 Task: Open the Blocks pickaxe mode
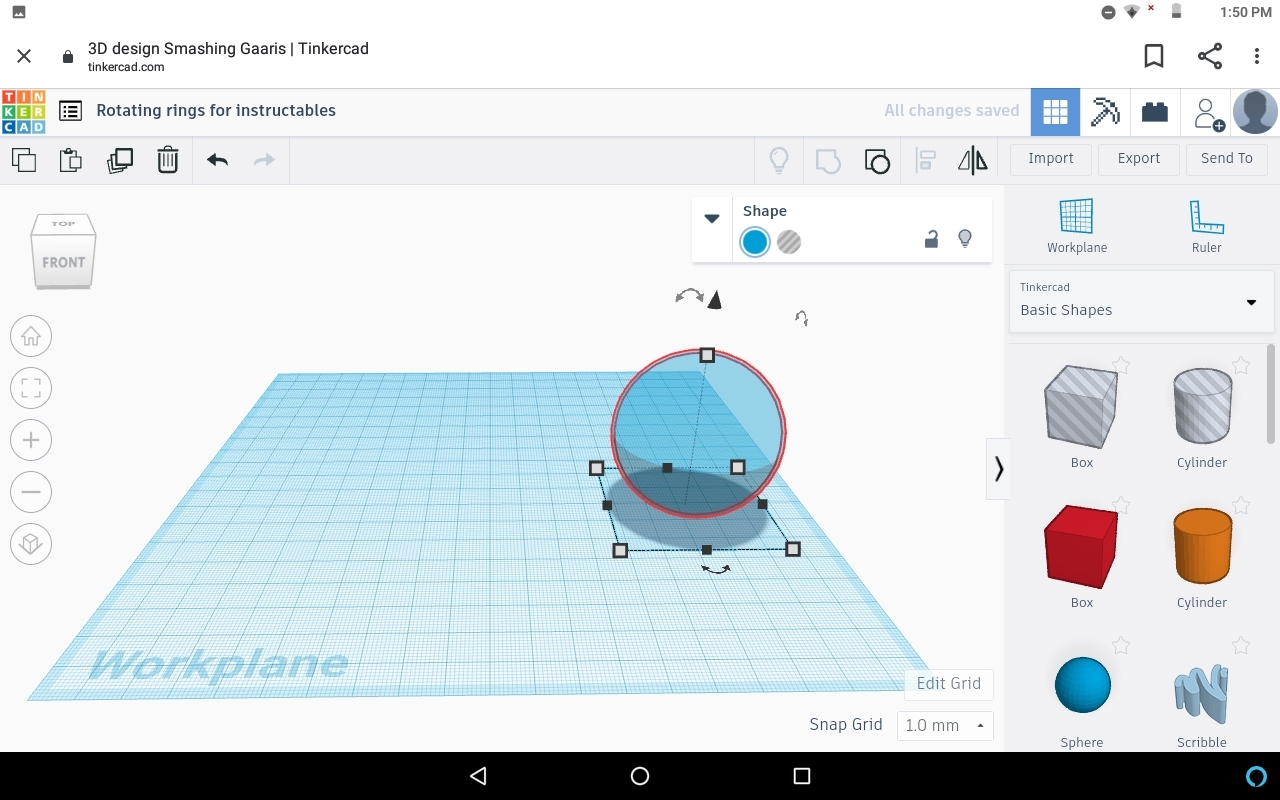[1105, 112]
